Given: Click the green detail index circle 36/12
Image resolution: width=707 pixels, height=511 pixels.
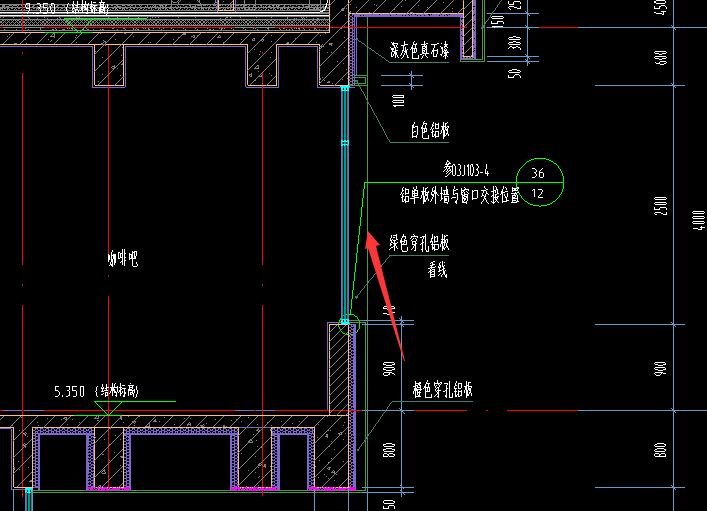Looking at the screenshot, I should (x=539, y=181).
